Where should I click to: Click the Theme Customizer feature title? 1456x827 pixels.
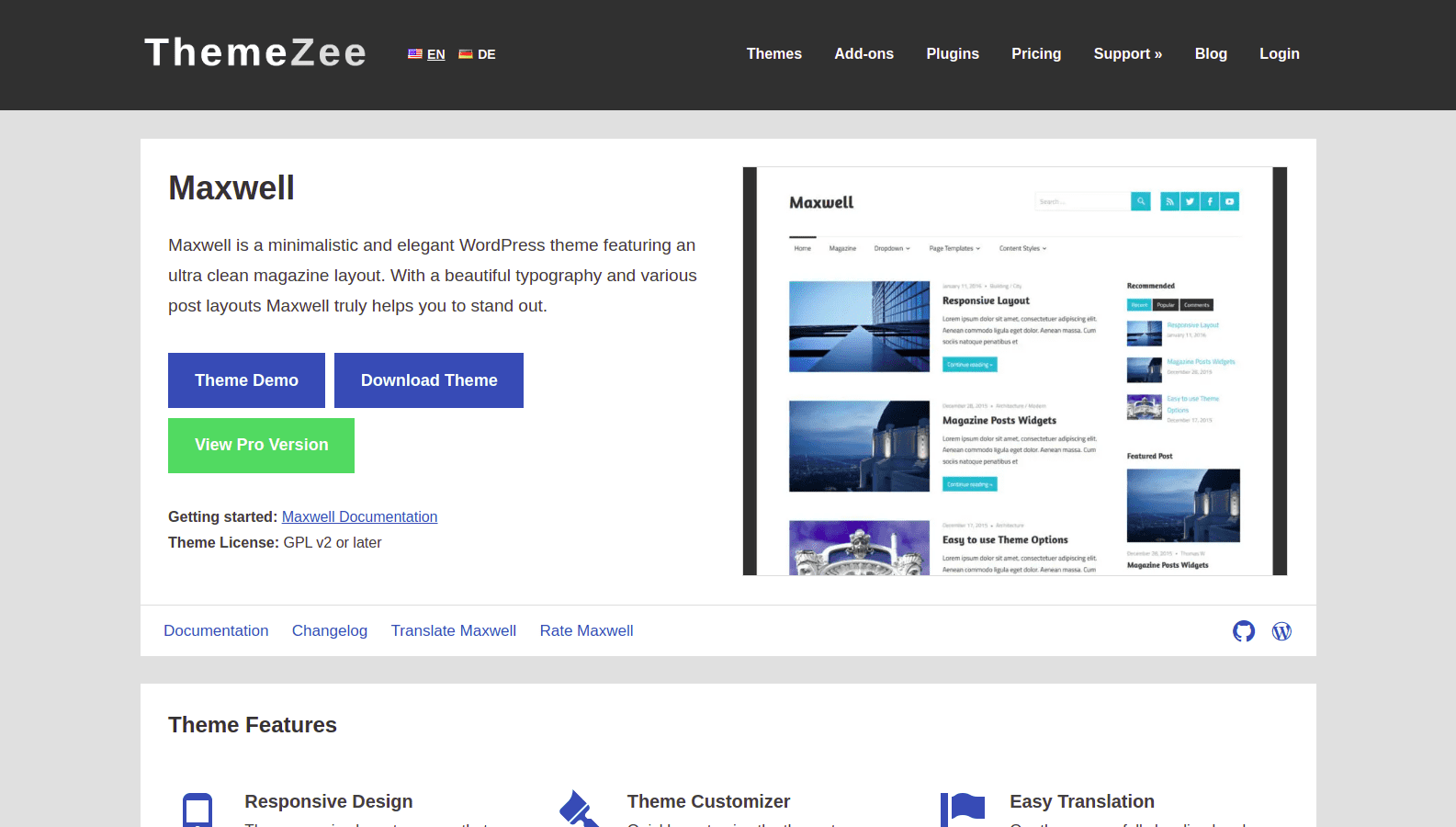pos(708,801)
